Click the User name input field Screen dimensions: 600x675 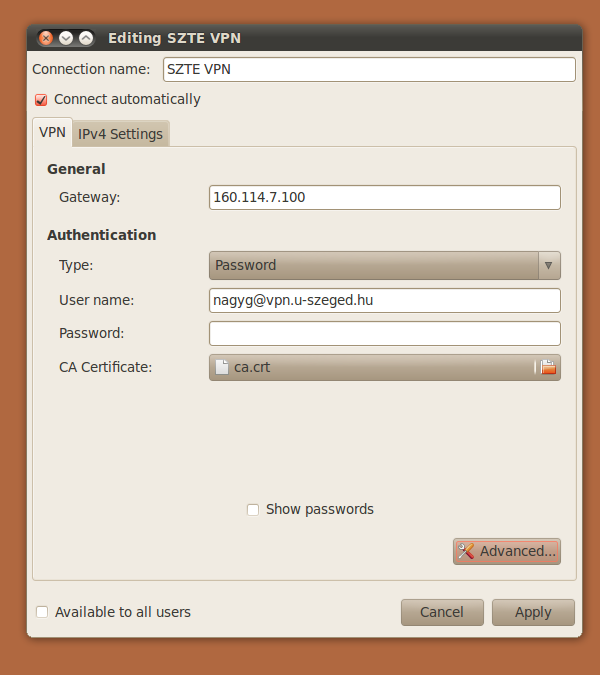coord(385,300)
